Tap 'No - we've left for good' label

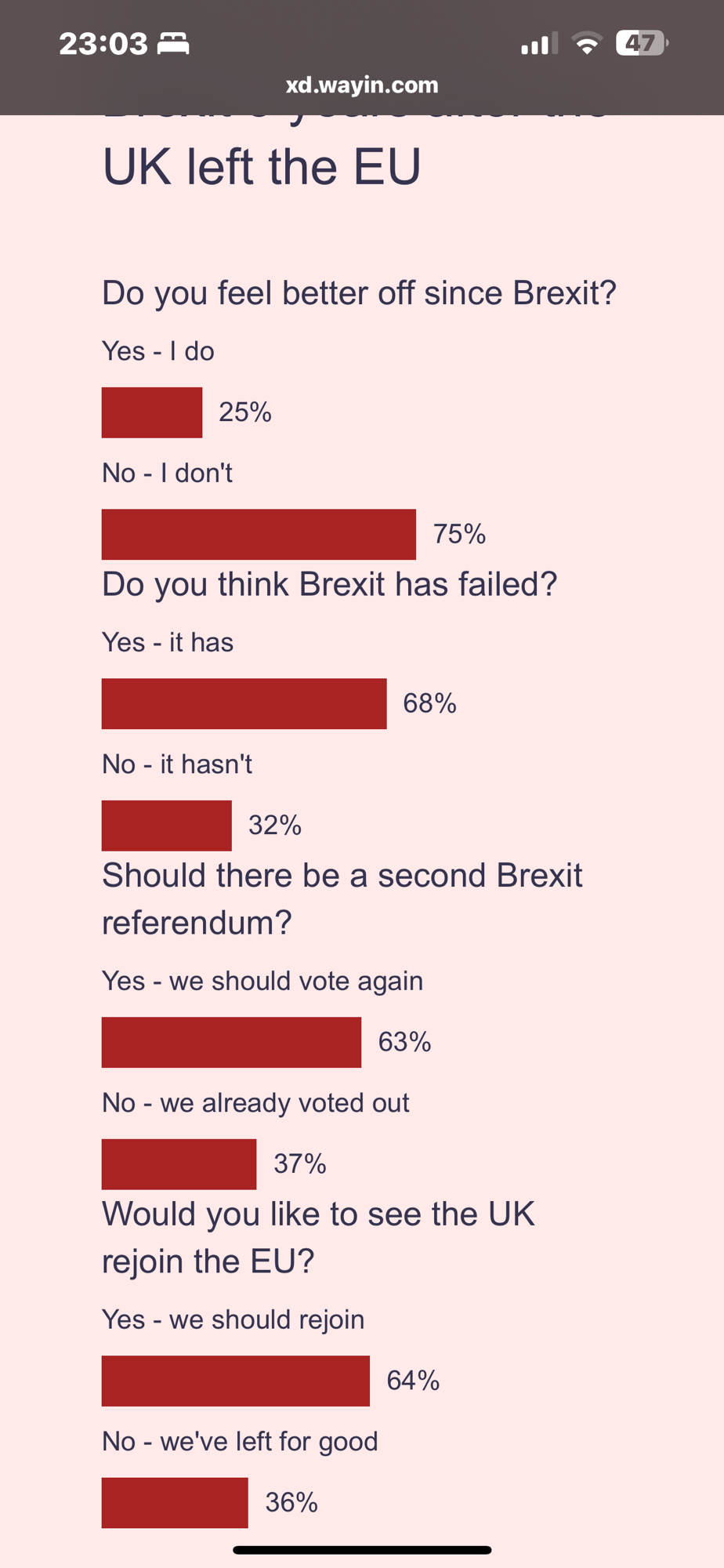240,1441
